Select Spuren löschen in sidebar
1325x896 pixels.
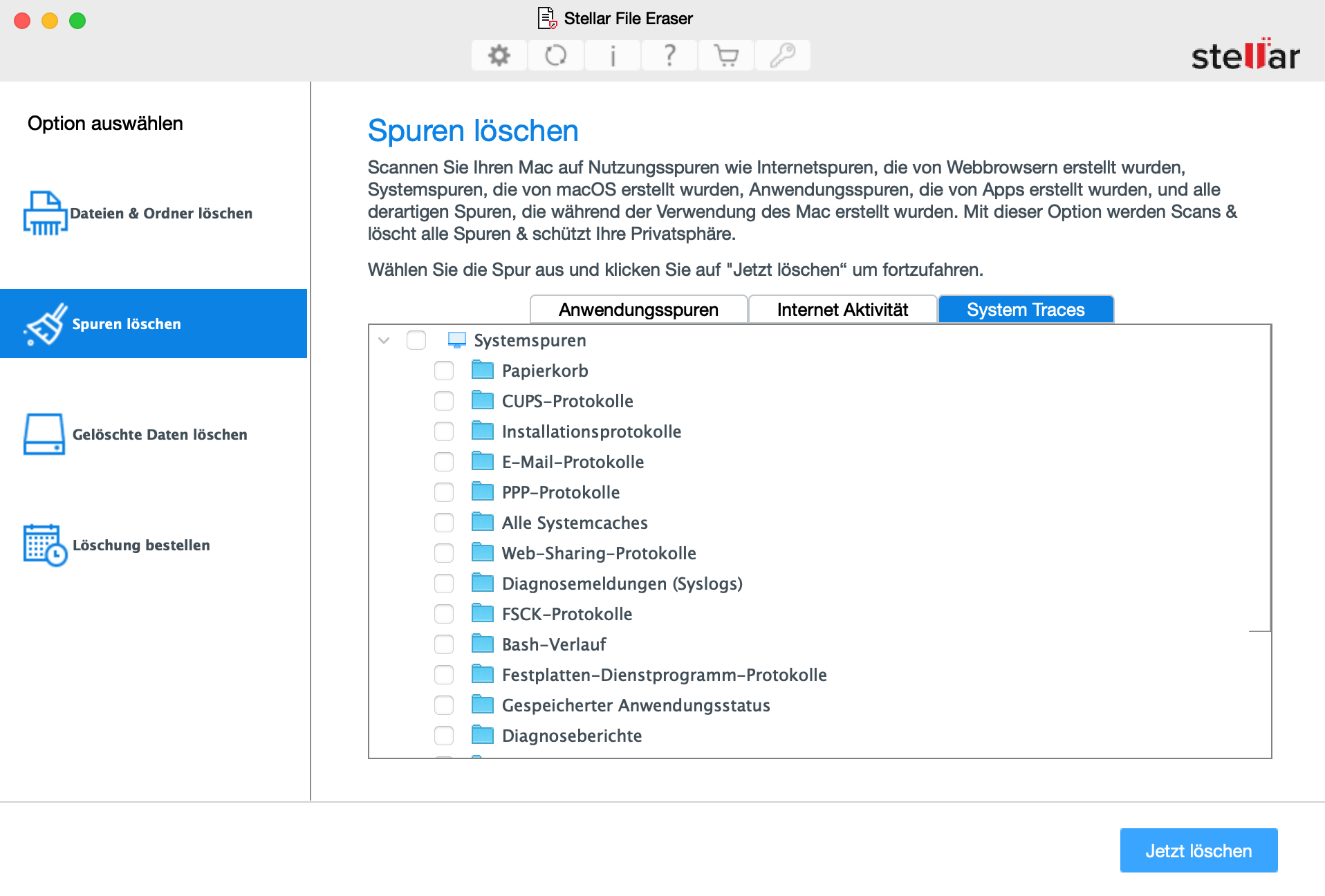[154, 324]
